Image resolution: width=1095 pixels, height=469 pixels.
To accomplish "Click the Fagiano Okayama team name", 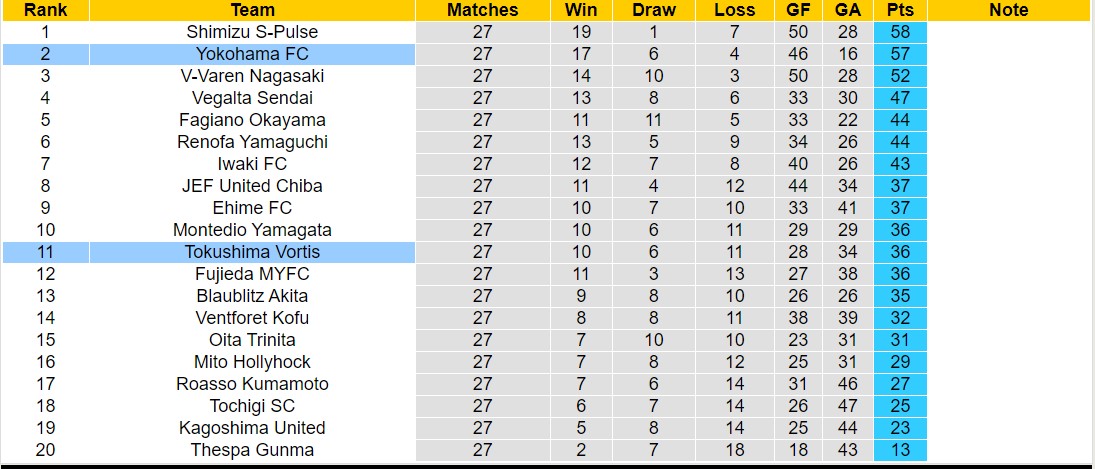I will (x=252, y=120).
